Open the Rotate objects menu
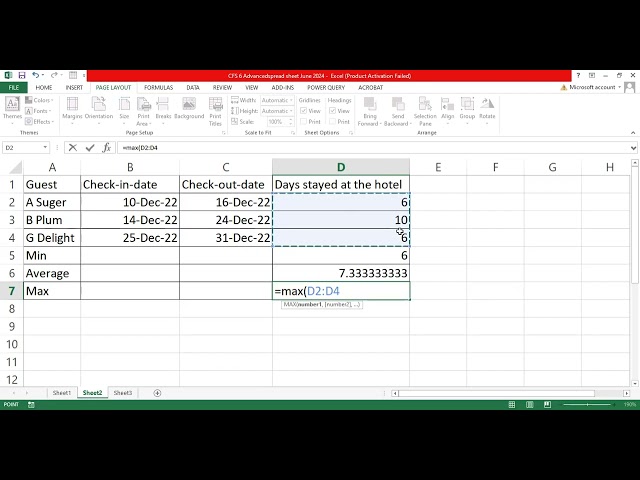This screenshot has height=480, width=640. coord(487,109)
